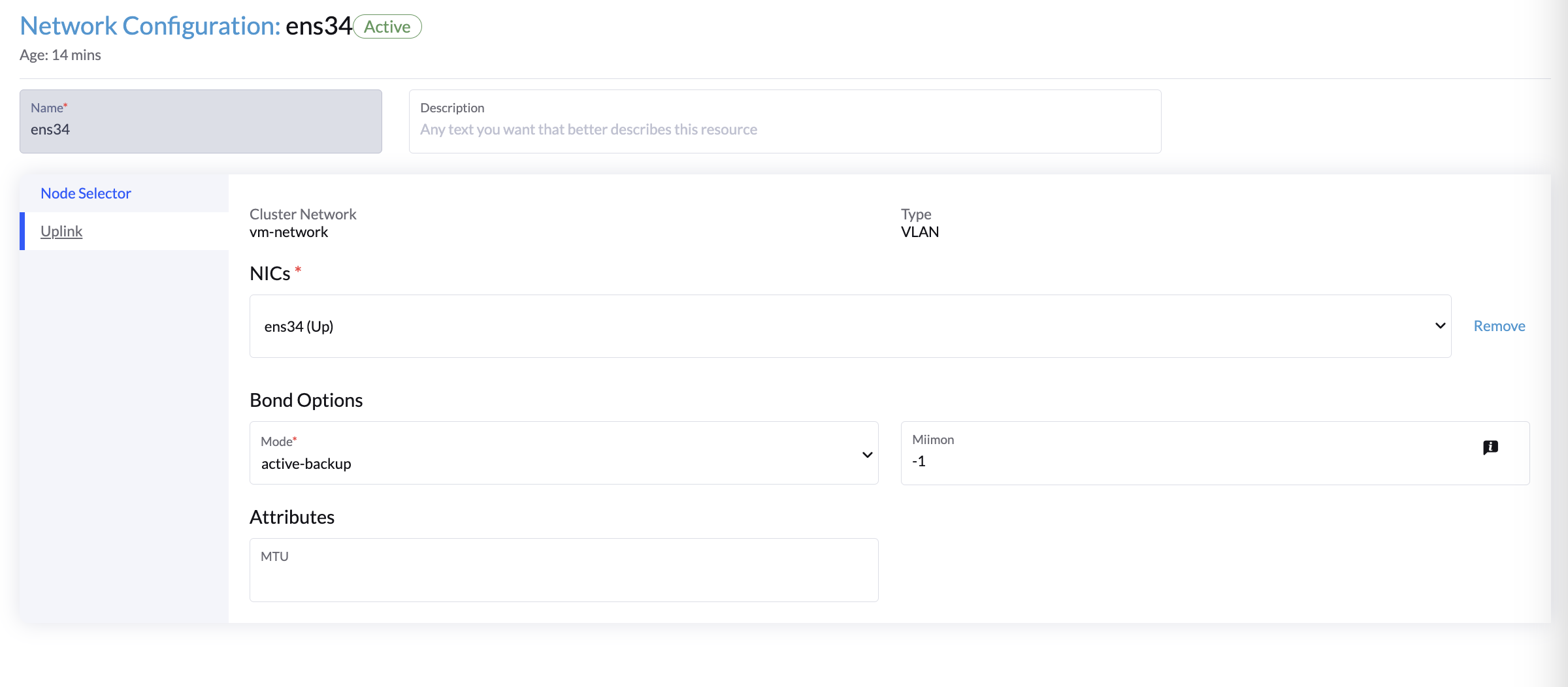Expand the Mode dropdown chevron arrow
This screenshot has height=687, width=1568.
pos(867,455)
